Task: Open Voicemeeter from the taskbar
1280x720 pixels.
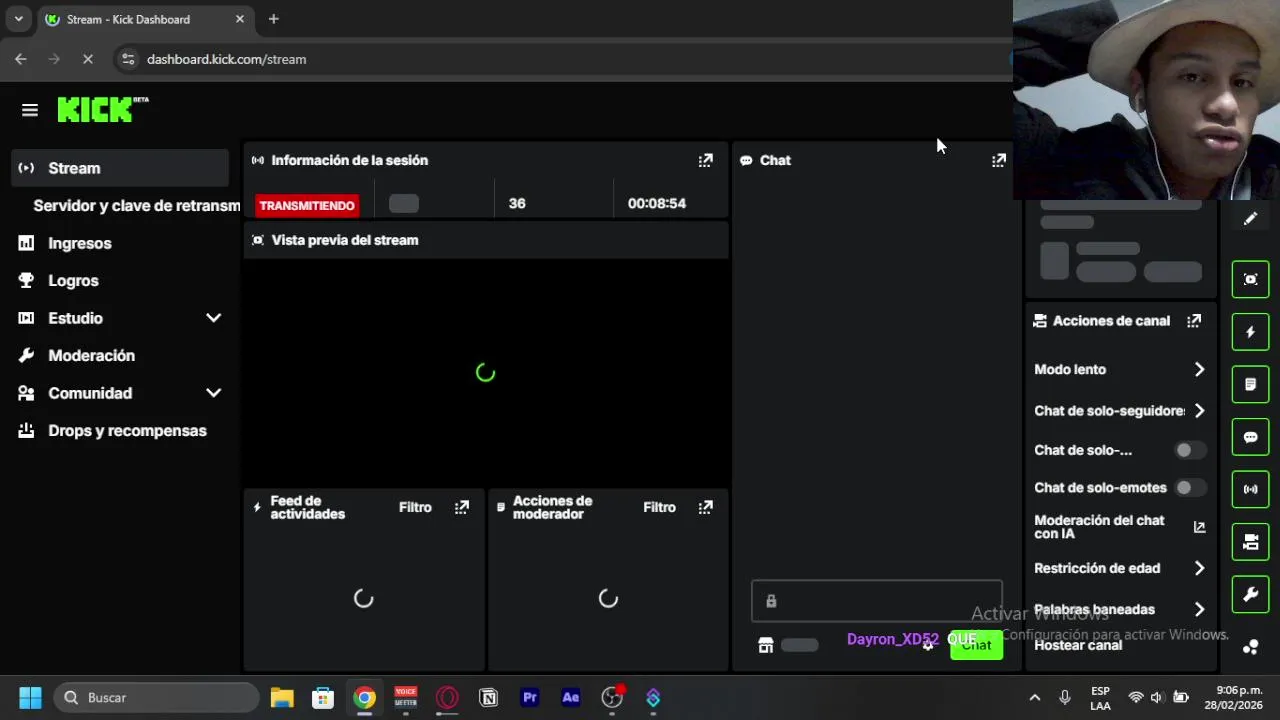Action: coord(405,698)
